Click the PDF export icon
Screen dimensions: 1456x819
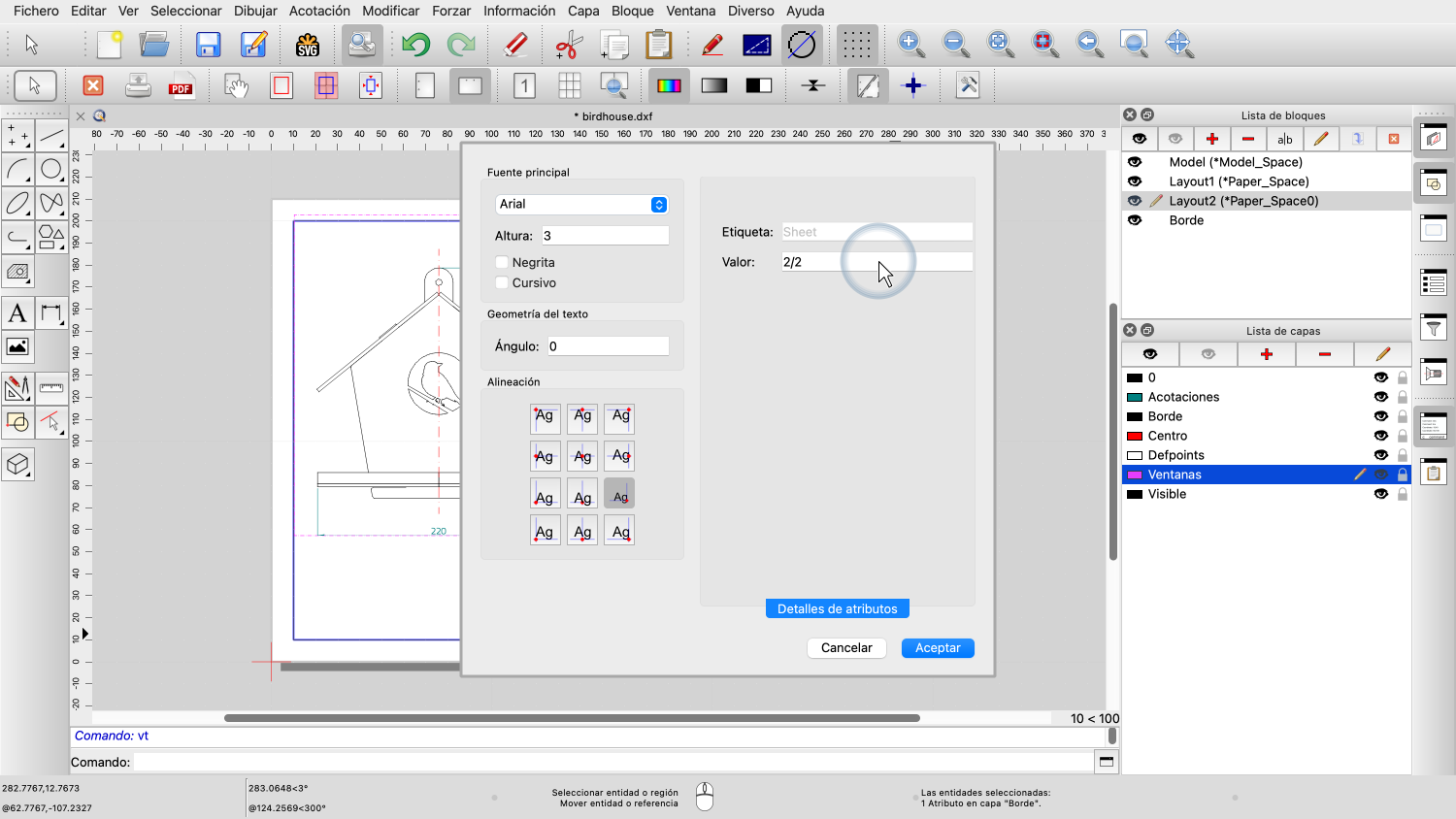[x=182, y=86]
